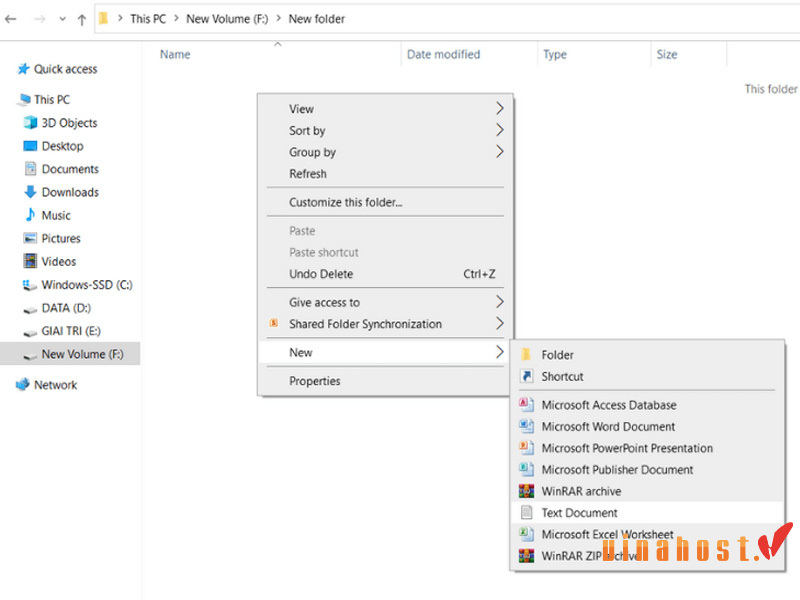Create a new WinRAR ZIP archive
The width and height of the screenshot is (800, 600).
coord(647,556)
